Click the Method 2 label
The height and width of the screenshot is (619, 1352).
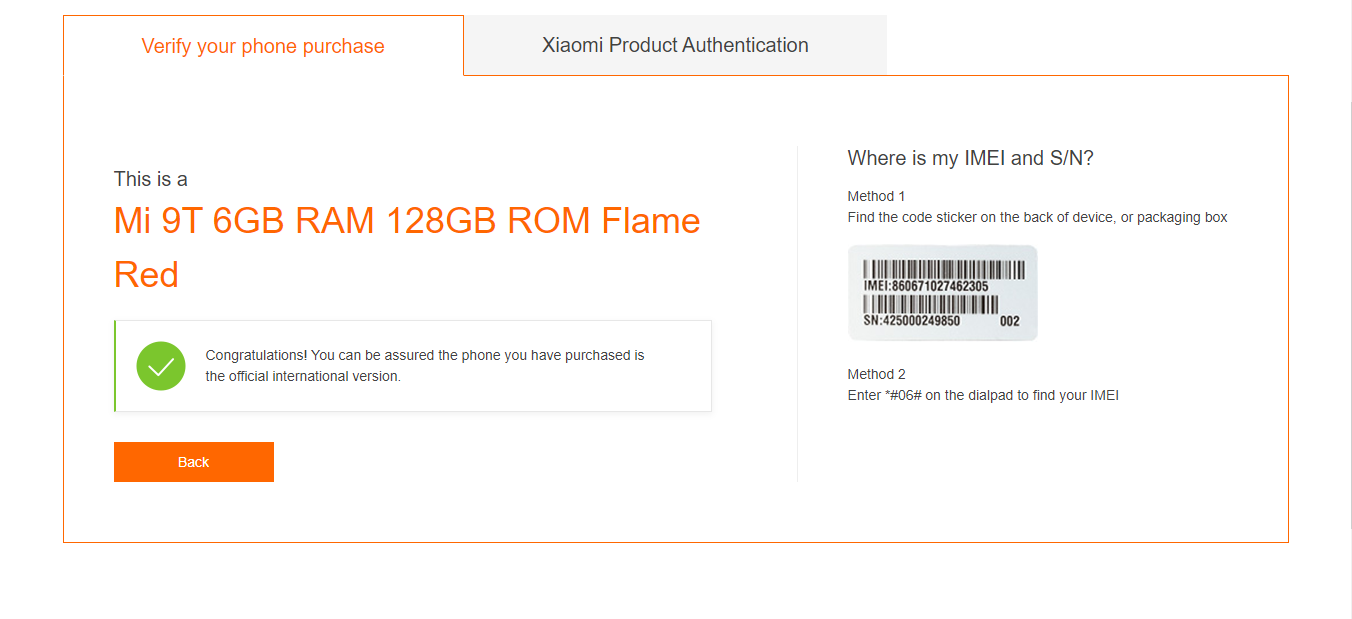[x=876, y=374]
